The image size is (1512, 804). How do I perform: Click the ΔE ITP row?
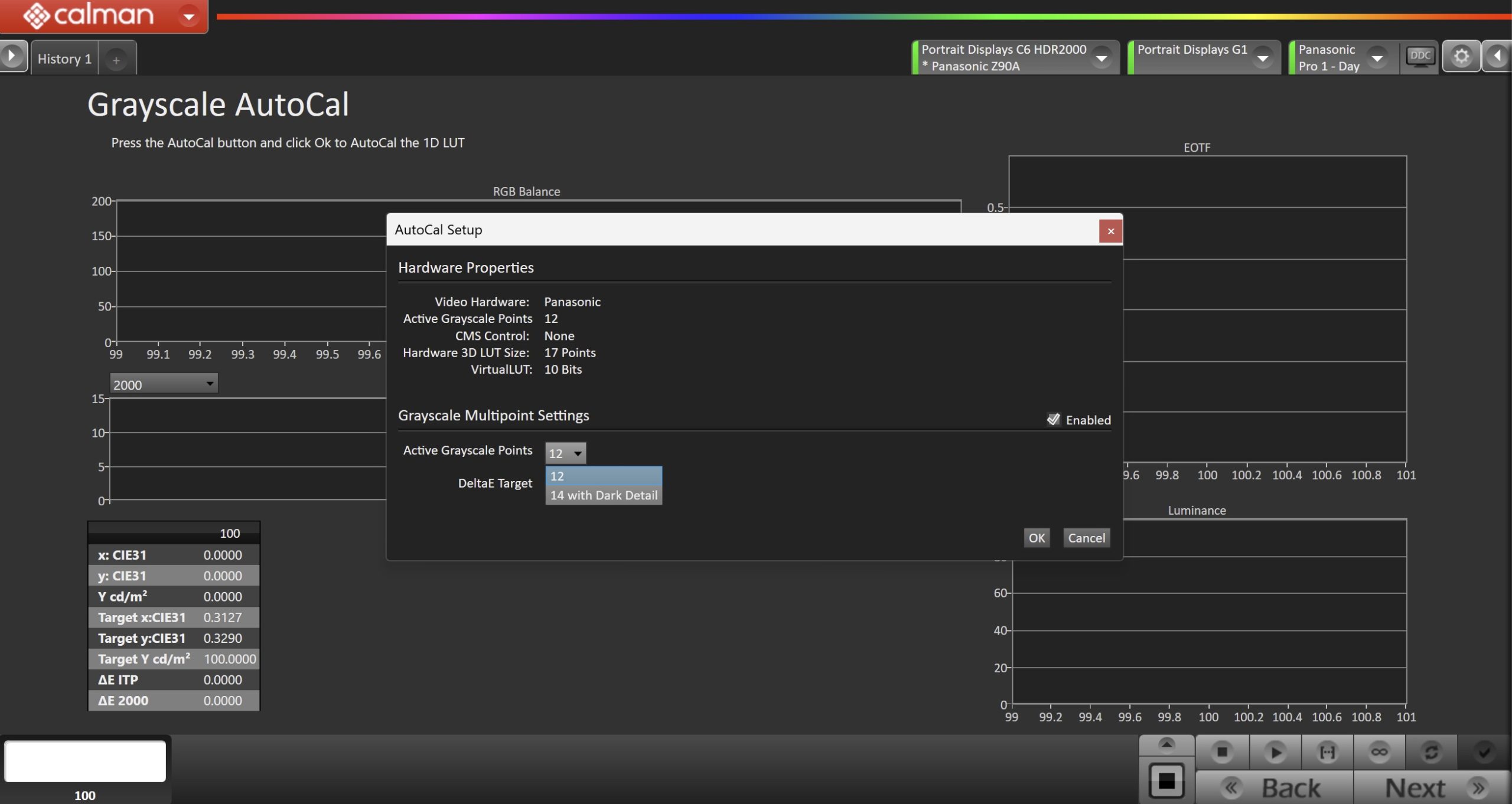point(174,679)
